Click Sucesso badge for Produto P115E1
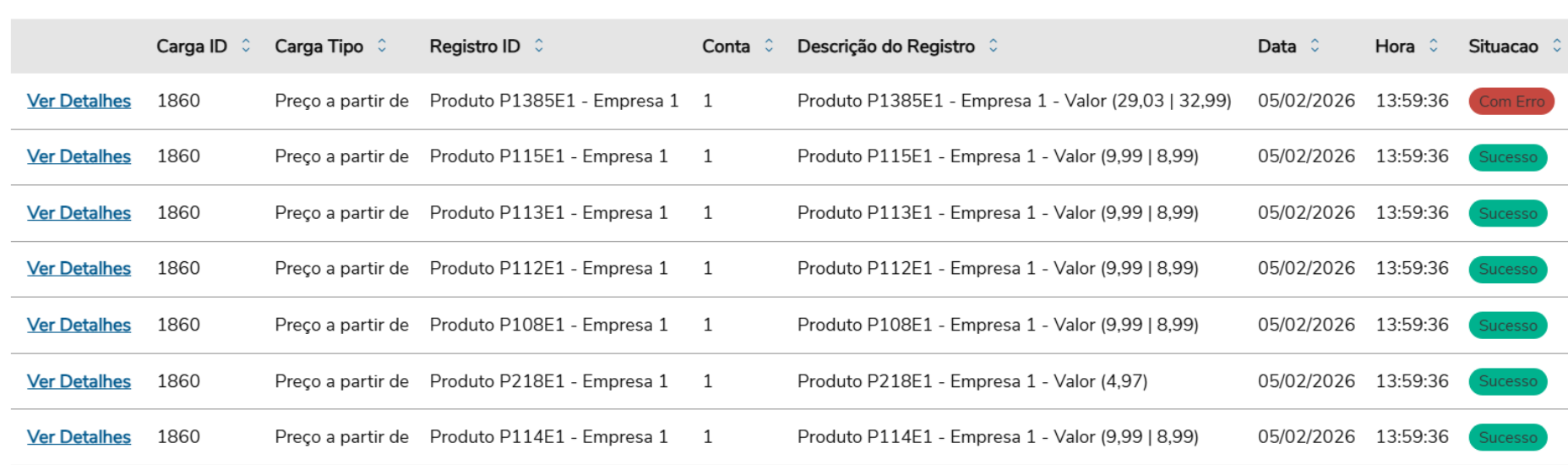This screenshot has width=1568, height=465. point(1507,157)
